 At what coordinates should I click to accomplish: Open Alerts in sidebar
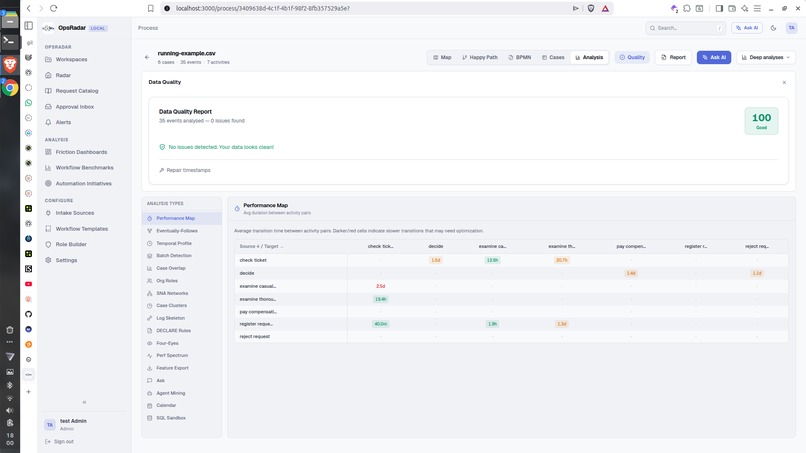pos(63,122)
